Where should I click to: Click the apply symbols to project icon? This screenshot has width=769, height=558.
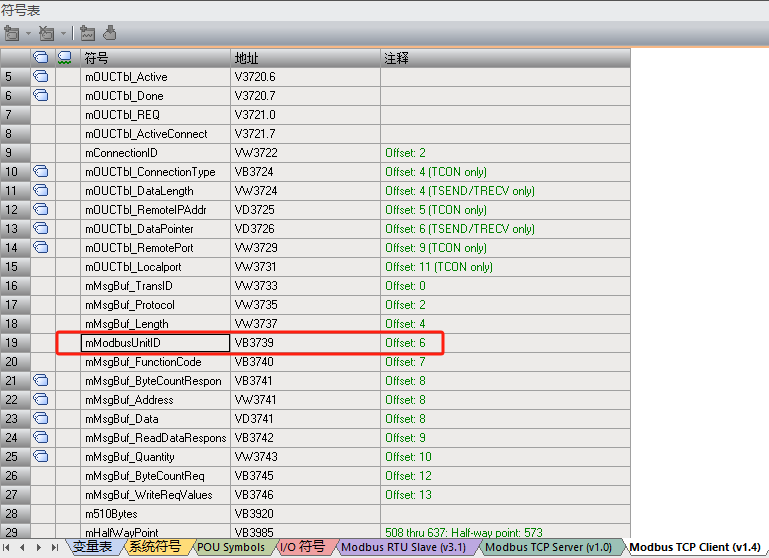coord(110,33)
